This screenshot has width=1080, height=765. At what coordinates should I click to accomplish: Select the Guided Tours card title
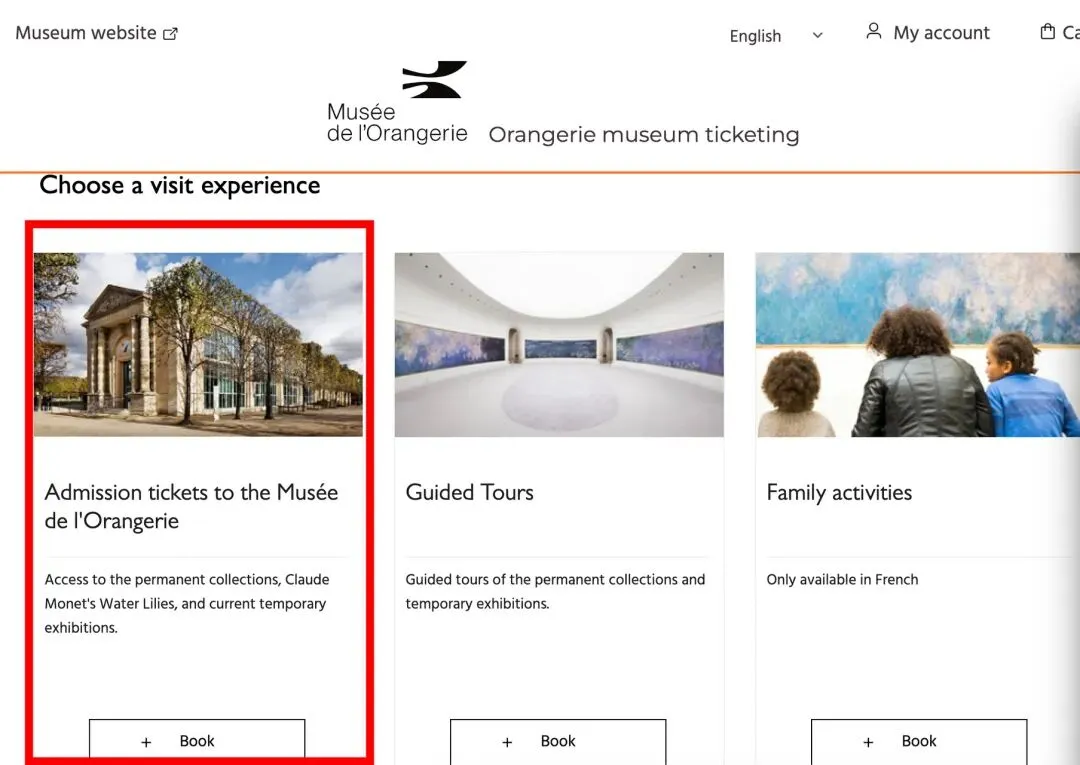pyautogui.click(x=470, y=492)
